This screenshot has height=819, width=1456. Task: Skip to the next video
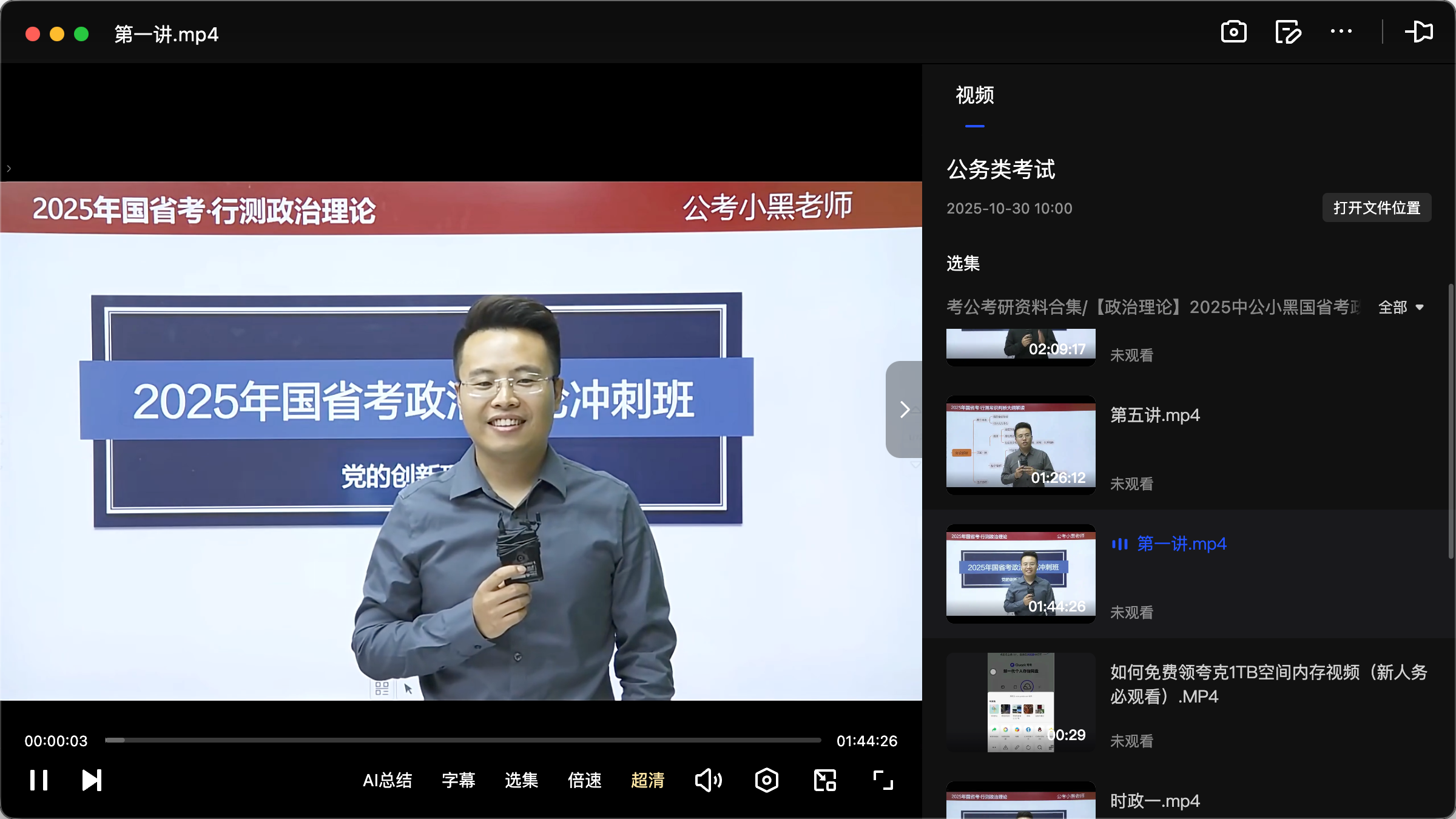tap(91, 780)
